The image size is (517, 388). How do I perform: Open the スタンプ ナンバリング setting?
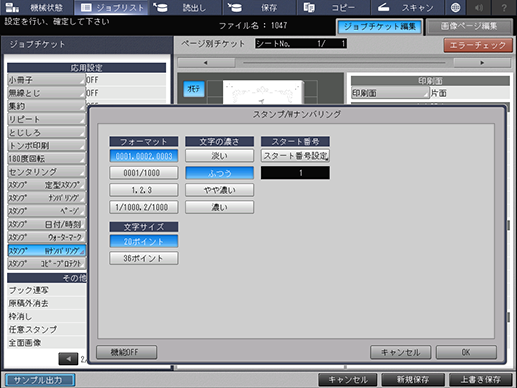tap(46, 198)
